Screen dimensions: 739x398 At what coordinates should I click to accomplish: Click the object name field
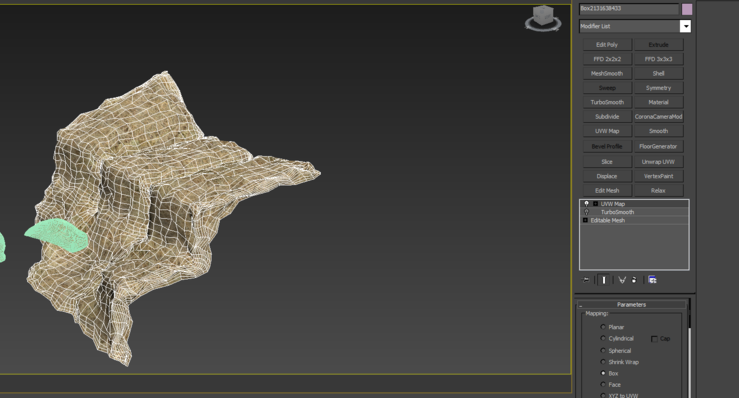coord(629,8)
